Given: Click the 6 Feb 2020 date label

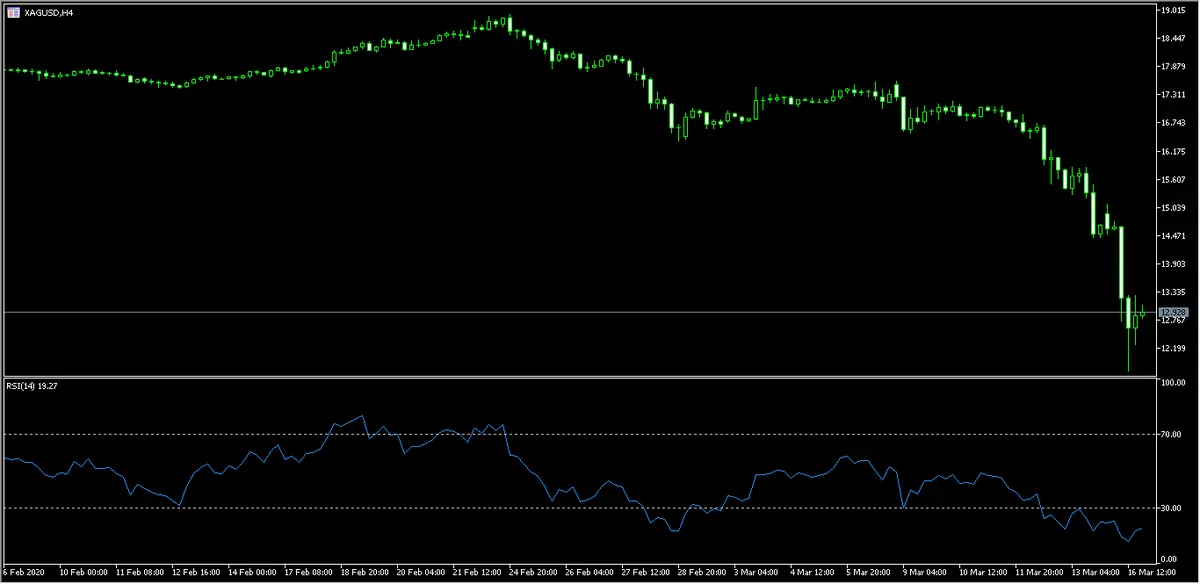Looking at the screenshot, I should pyautogui.click(x=24, y=574).
